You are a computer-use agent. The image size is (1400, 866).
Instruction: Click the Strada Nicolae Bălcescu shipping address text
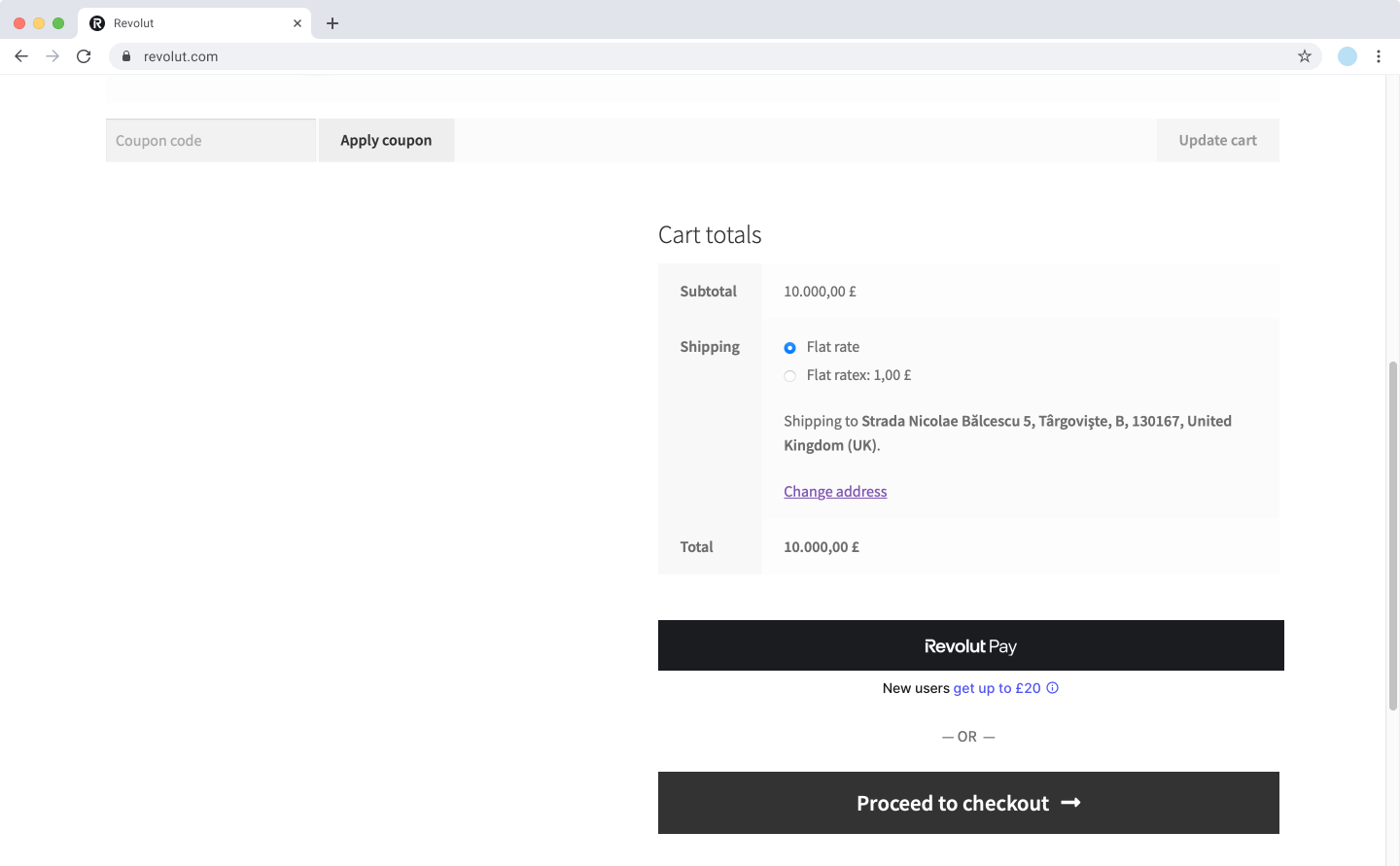tap(1007, 433)
